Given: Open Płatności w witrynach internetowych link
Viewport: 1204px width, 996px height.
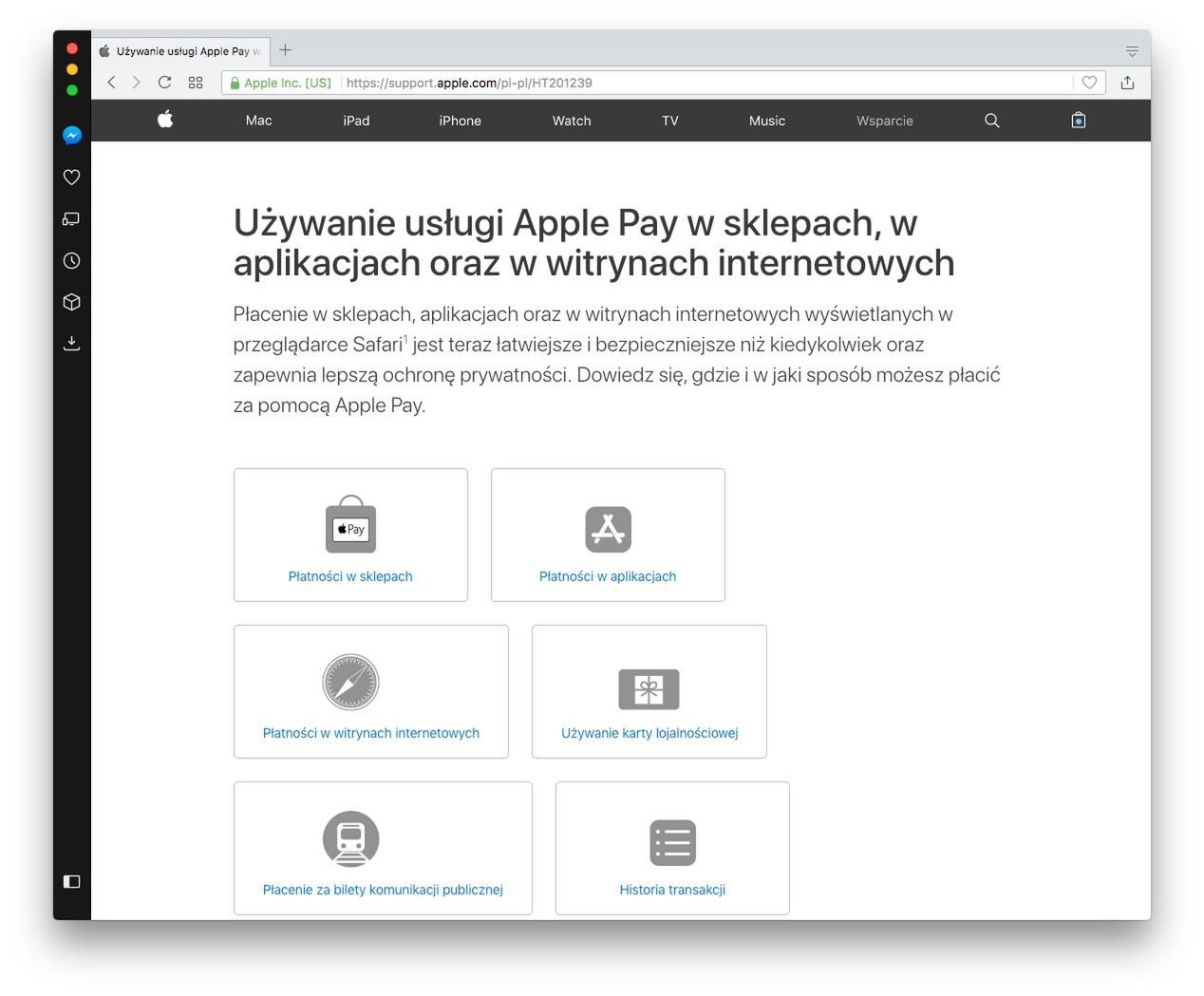Looking at the screenshot, I should point(371,733).
